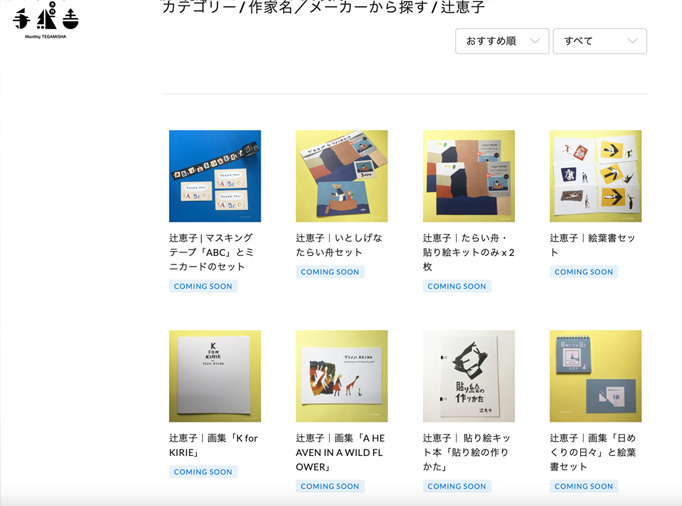Screen dimensions: 682x506
Task: Open the おすすめ順 sort dropdown
Action: pyautogui.click(x=501, y=41)
